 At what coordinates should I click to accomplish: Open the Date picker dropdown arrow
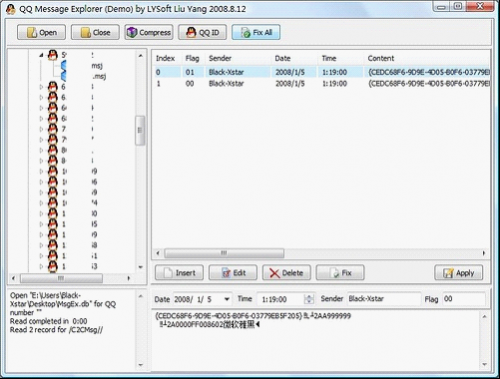pos(227,299)
